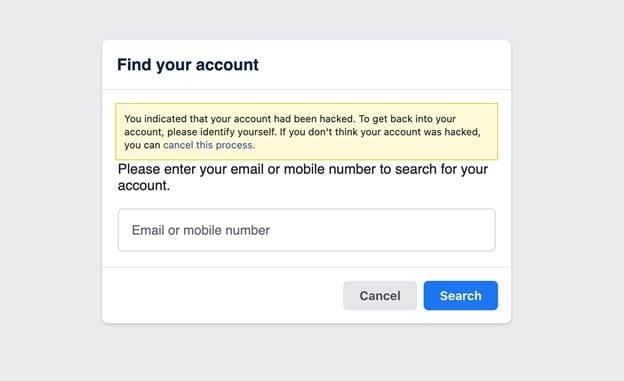The image size is (624, 381).
Task: Click the 'Find your account' heading
Action: (188, 64)
